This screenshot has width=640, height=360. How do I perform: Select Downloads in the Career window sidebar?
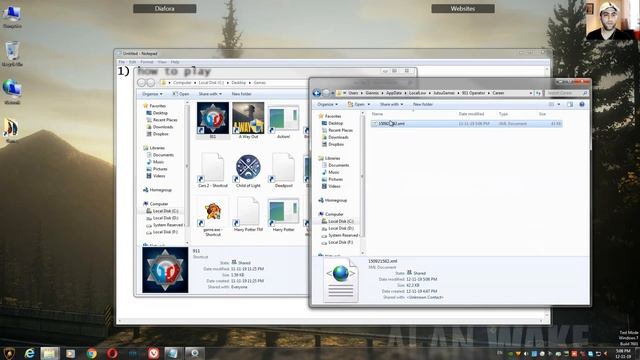(x=338, y=138)
